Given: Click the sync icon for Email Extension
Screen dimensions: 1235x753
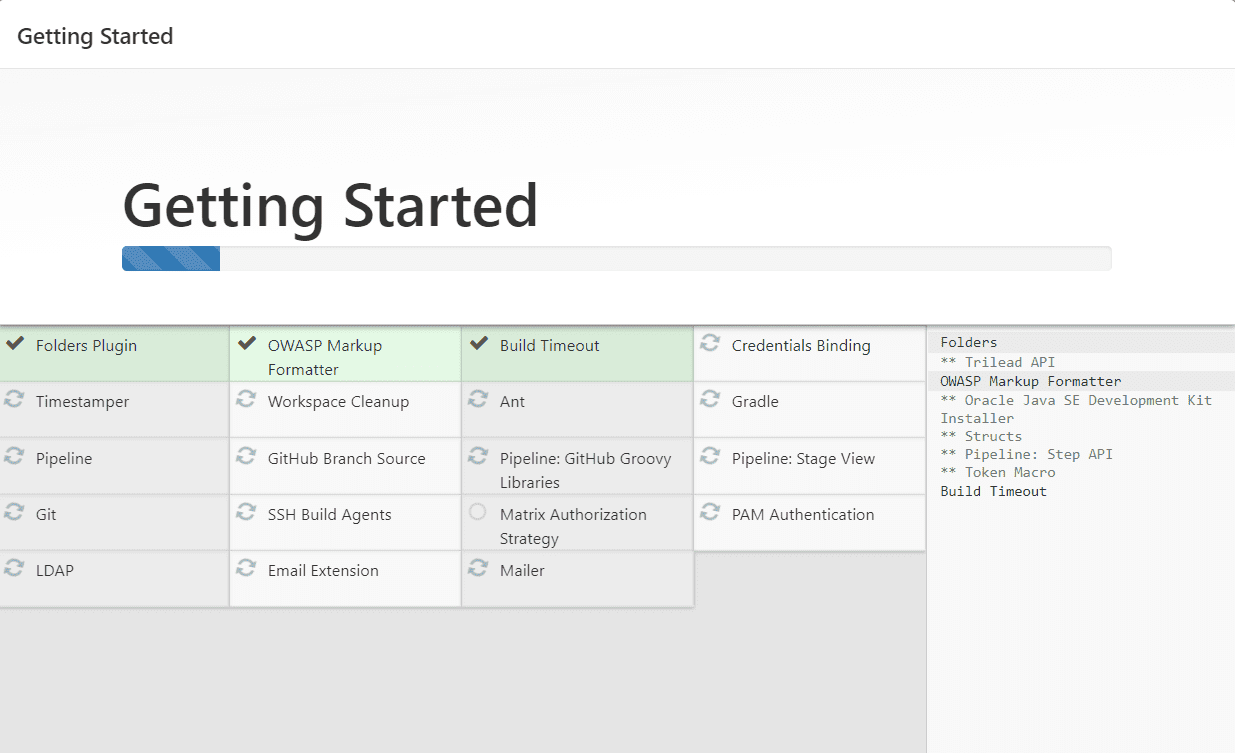Looking at the screenshot, I should 246,568.
